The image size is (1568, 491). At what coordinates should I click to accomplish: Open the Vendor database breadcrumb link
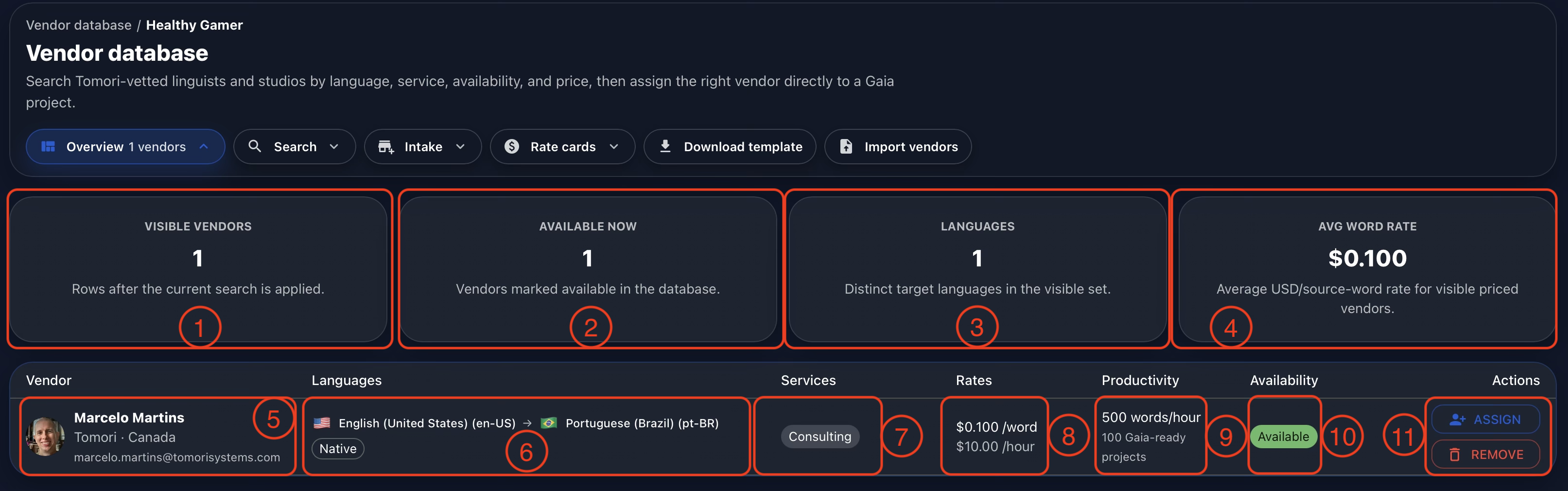tap(79, 25)
